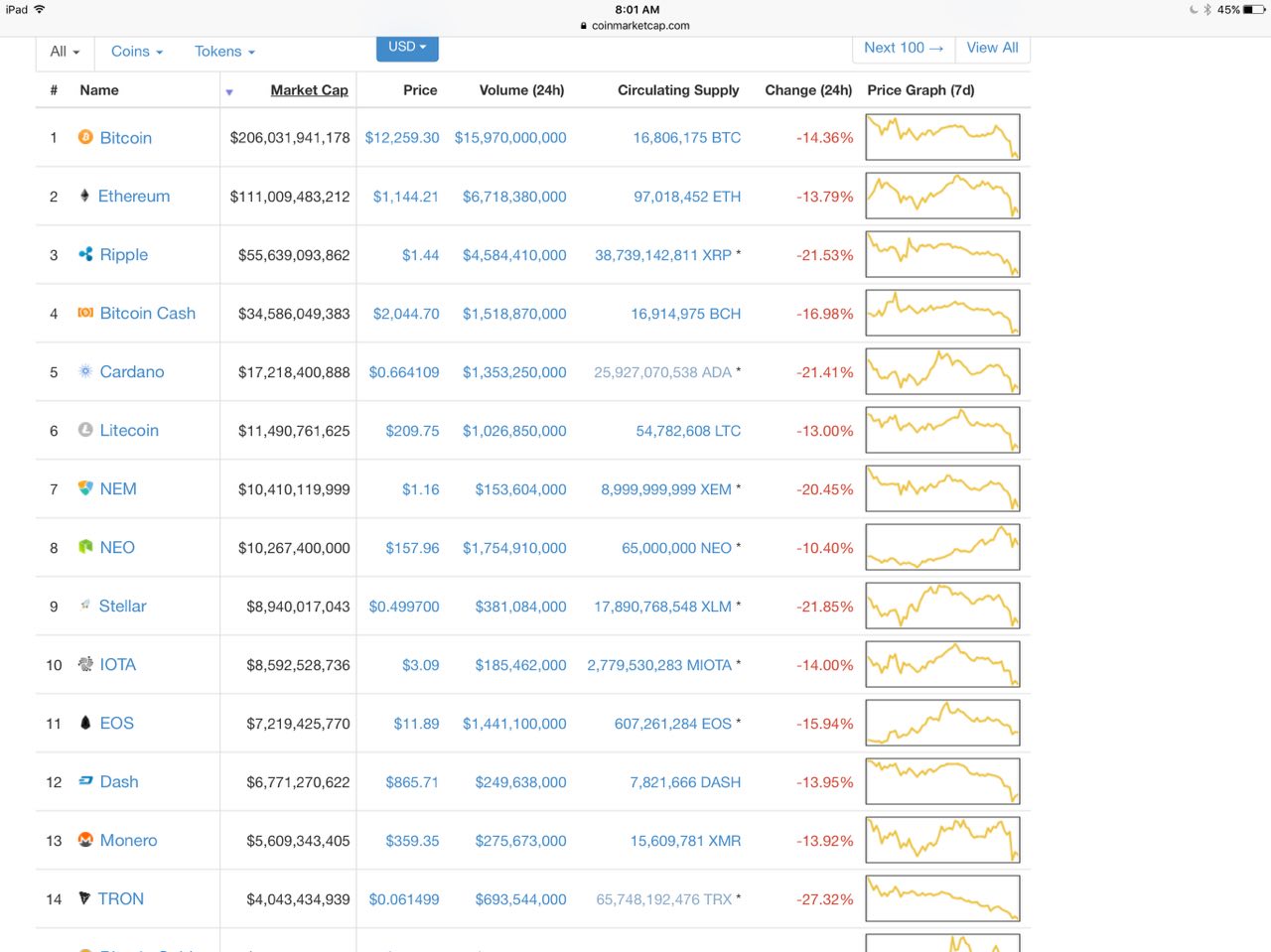Open the TRON name link
This screenshot has height=952, width=1271.
point(121,899)
